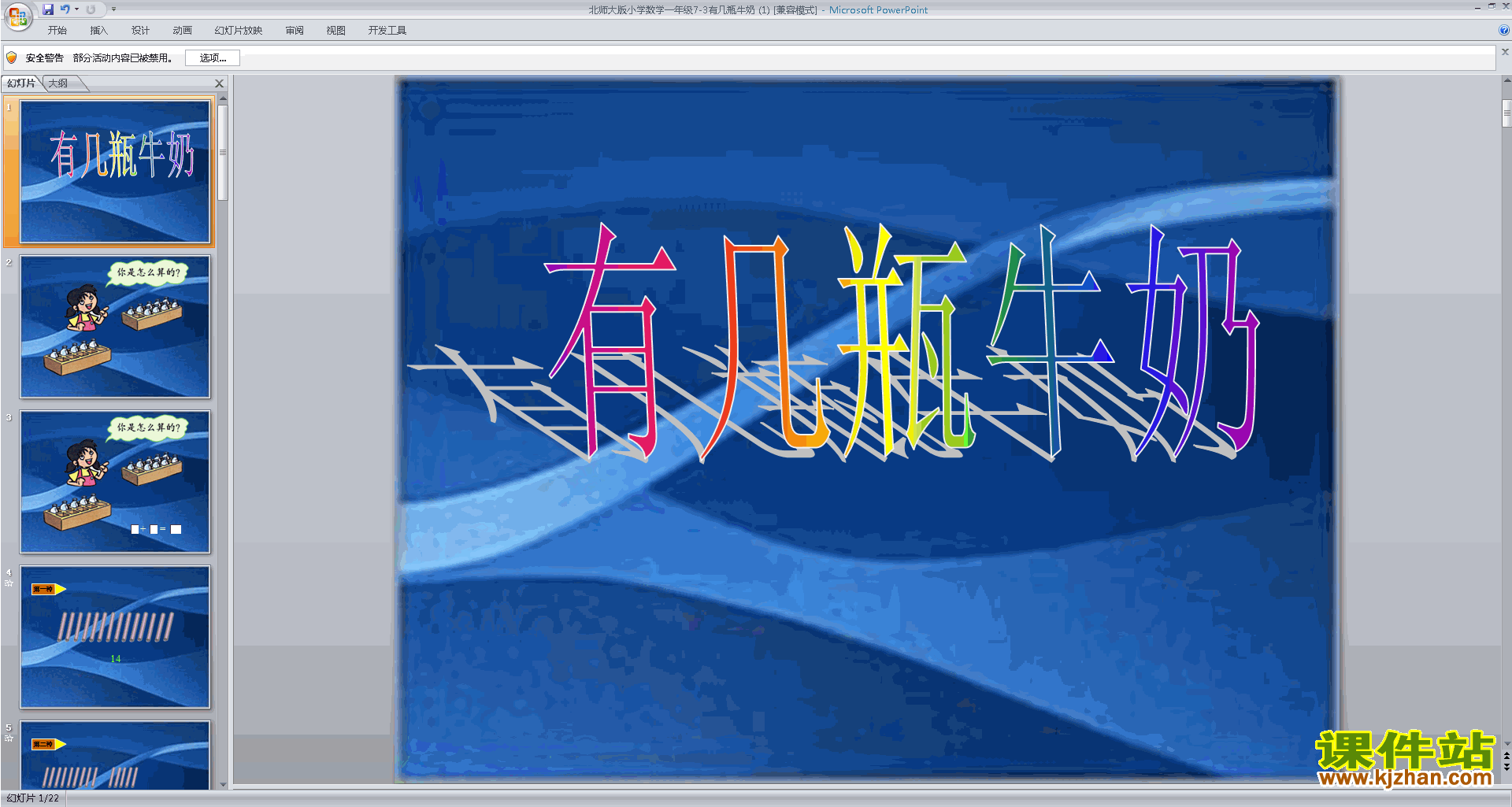Go to previous slide double-arrow button
This screenshot has width=1512, height=807.
1506,757
